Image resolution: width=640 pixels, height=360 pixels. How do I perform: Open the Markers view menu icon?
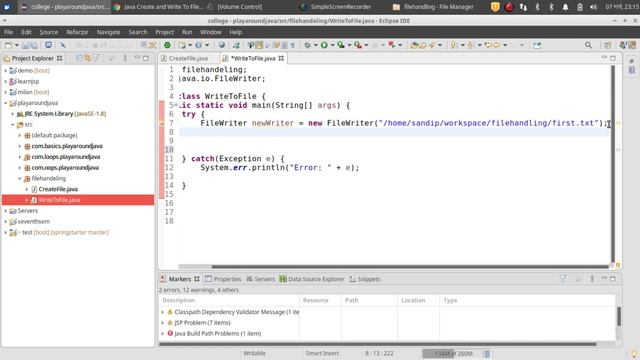pos(592,279)
